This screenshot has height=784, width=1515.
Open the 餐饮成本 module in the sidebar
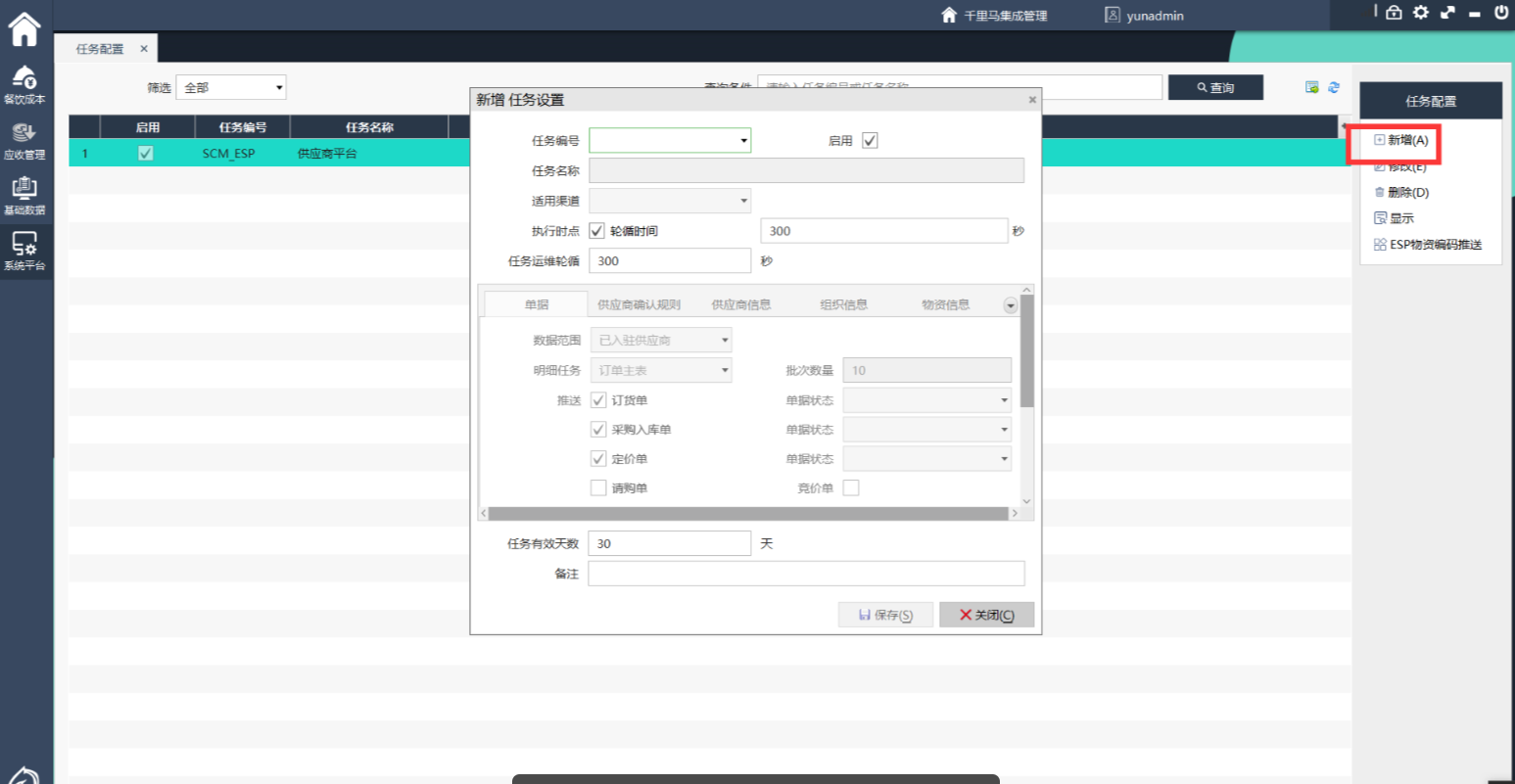[24, 84]
